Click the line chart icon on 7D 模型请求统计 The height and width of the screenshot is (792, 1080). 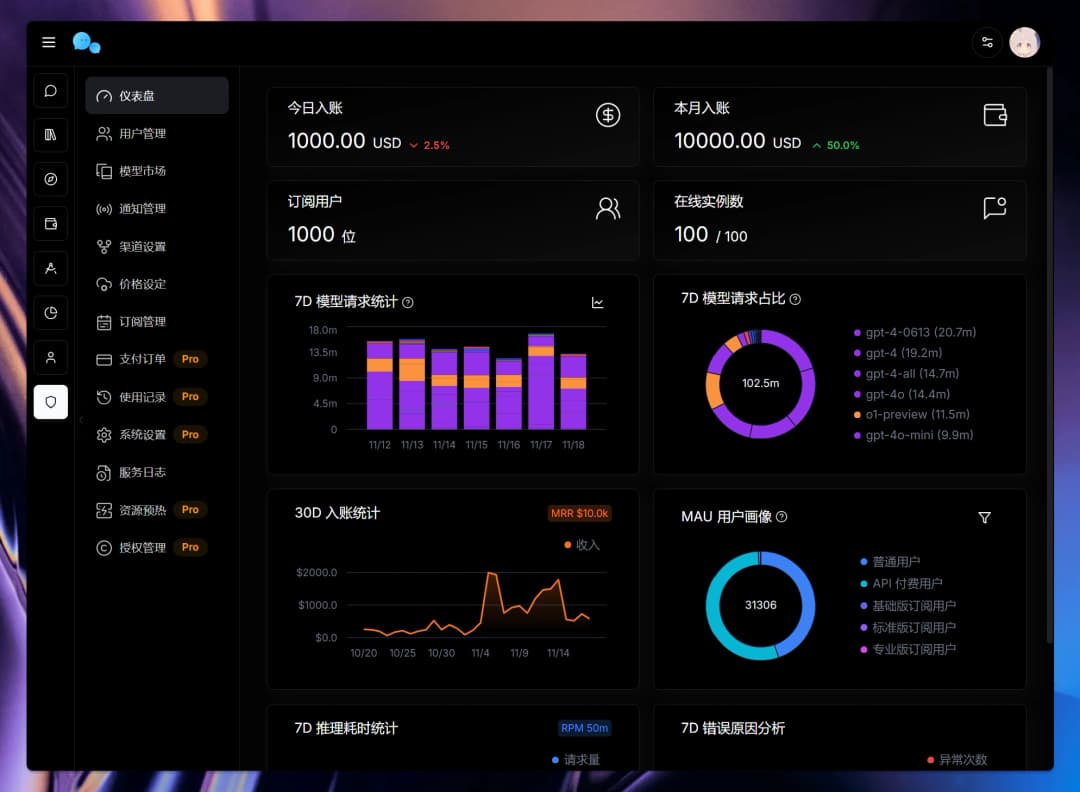[598, 302]
